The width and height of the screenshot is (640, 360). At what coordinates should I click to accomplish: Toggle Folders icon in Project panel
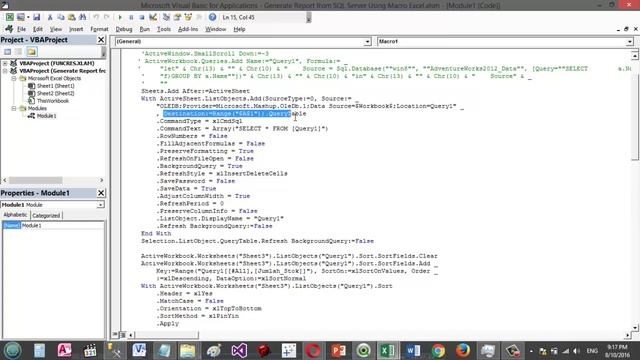tap(32, 51)
